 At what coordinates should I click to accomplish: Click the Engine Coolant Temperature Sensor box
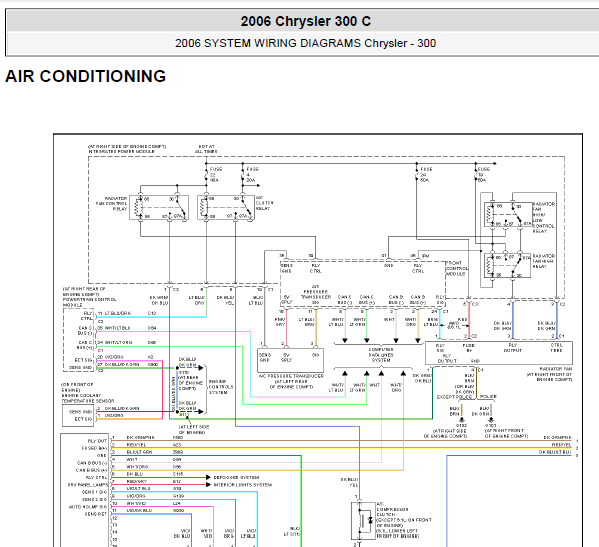tap(78, 416)
